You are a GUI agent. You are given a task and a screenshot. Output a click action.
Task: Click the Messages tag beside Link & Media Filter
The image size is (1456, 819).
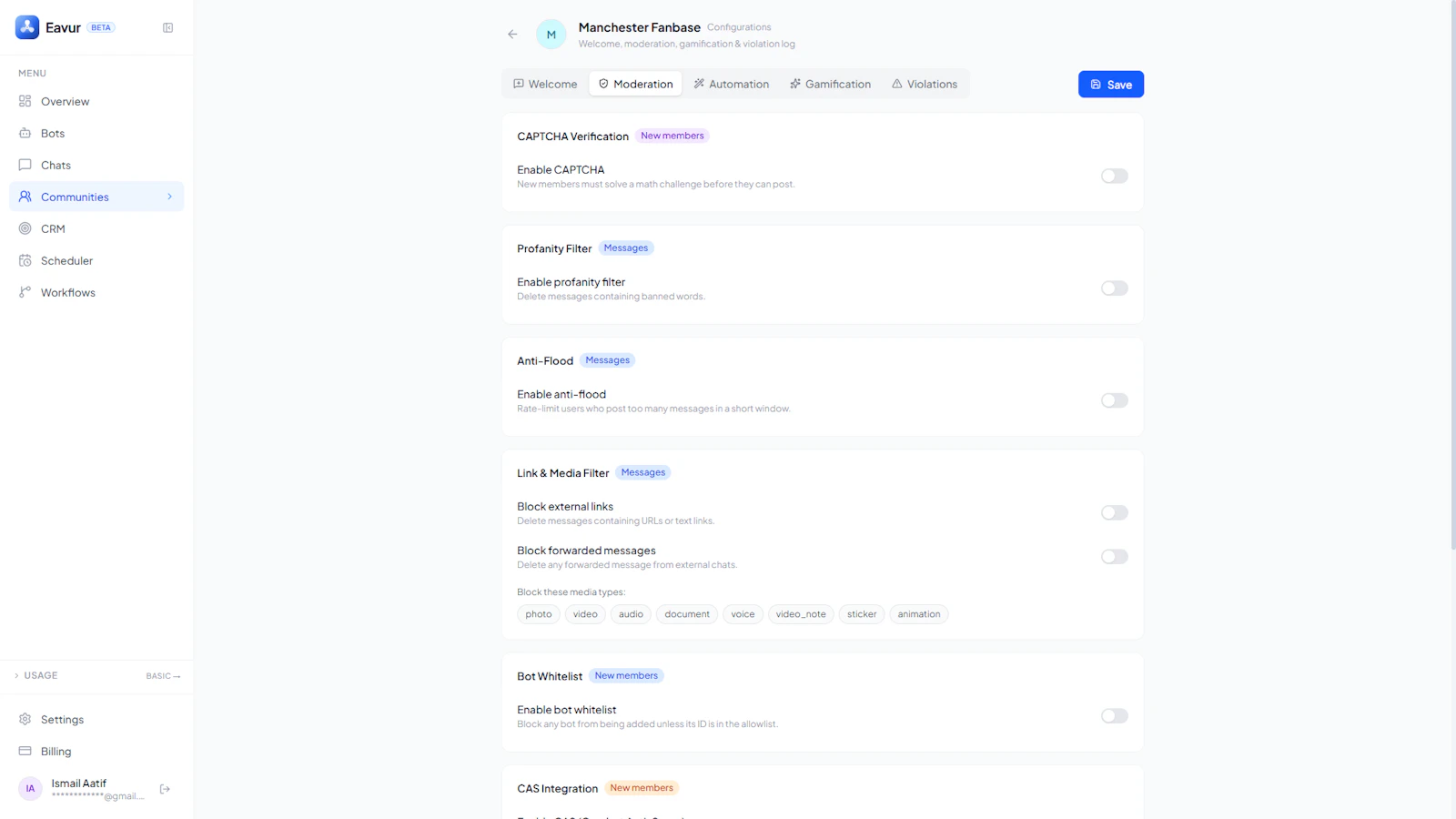click(643, 472)
